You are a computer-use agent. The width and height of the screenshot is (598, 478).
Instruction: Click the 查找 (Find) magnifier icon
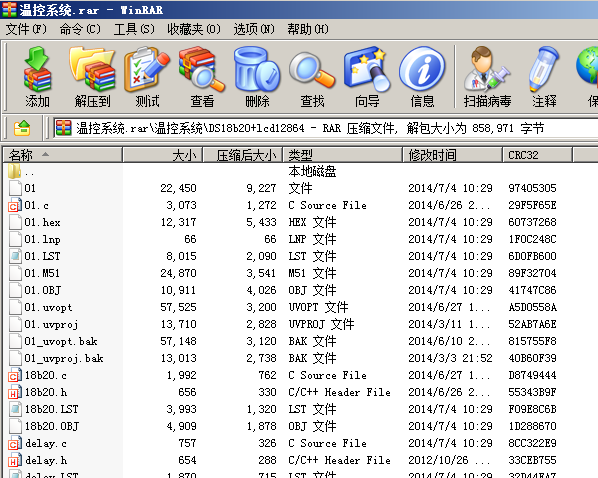pos(312,69)
